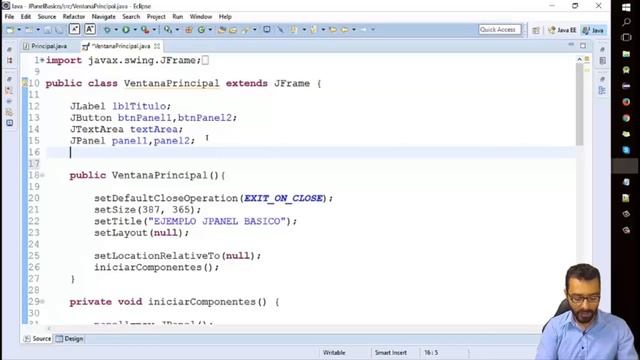Click the New Java Class green icon
This screenshot has width=640, height=360.
coord(201,30)
